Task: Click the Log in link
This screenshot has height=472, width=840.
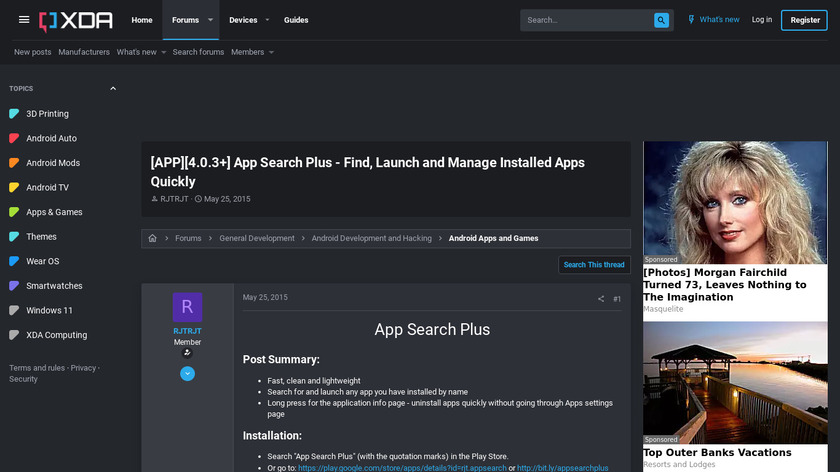Action: click(762, 20)
